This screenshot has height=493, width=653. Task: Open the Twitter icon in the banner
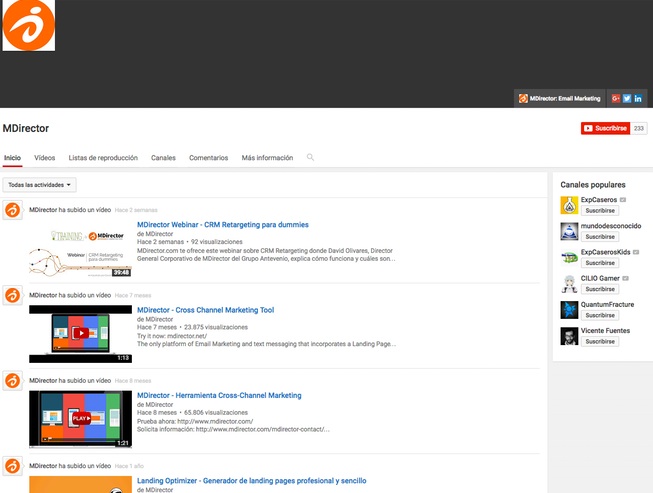point(627,99)
